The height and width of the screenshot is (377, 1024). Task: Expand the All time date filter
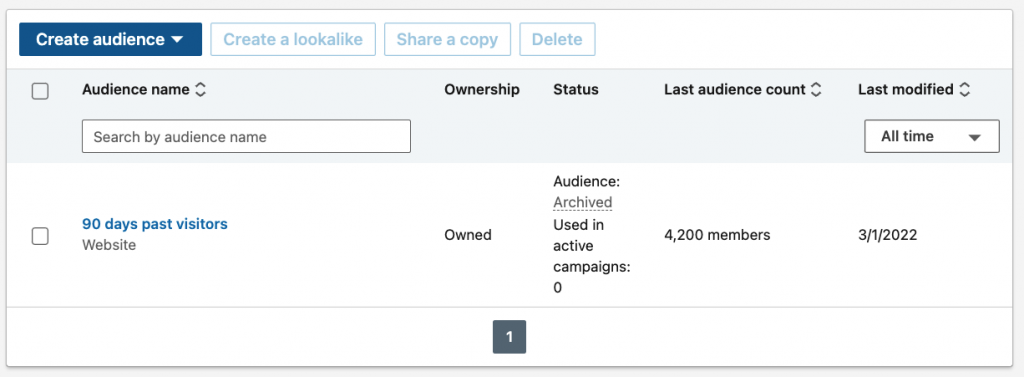pyautogui.click(x=932, y=137)
